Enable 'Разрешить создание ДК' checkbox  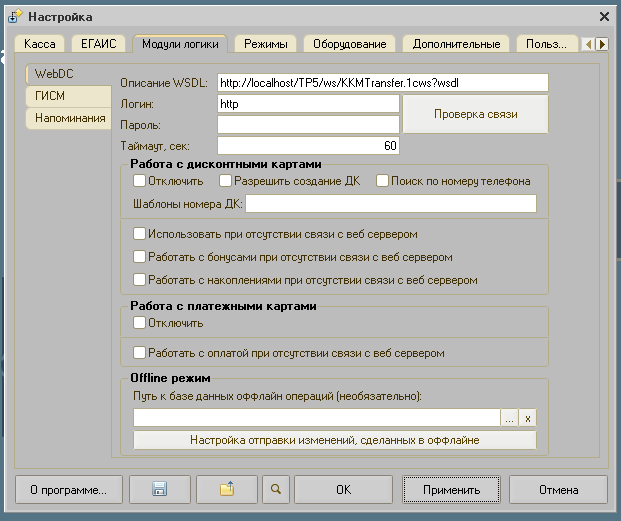(226, 181)
